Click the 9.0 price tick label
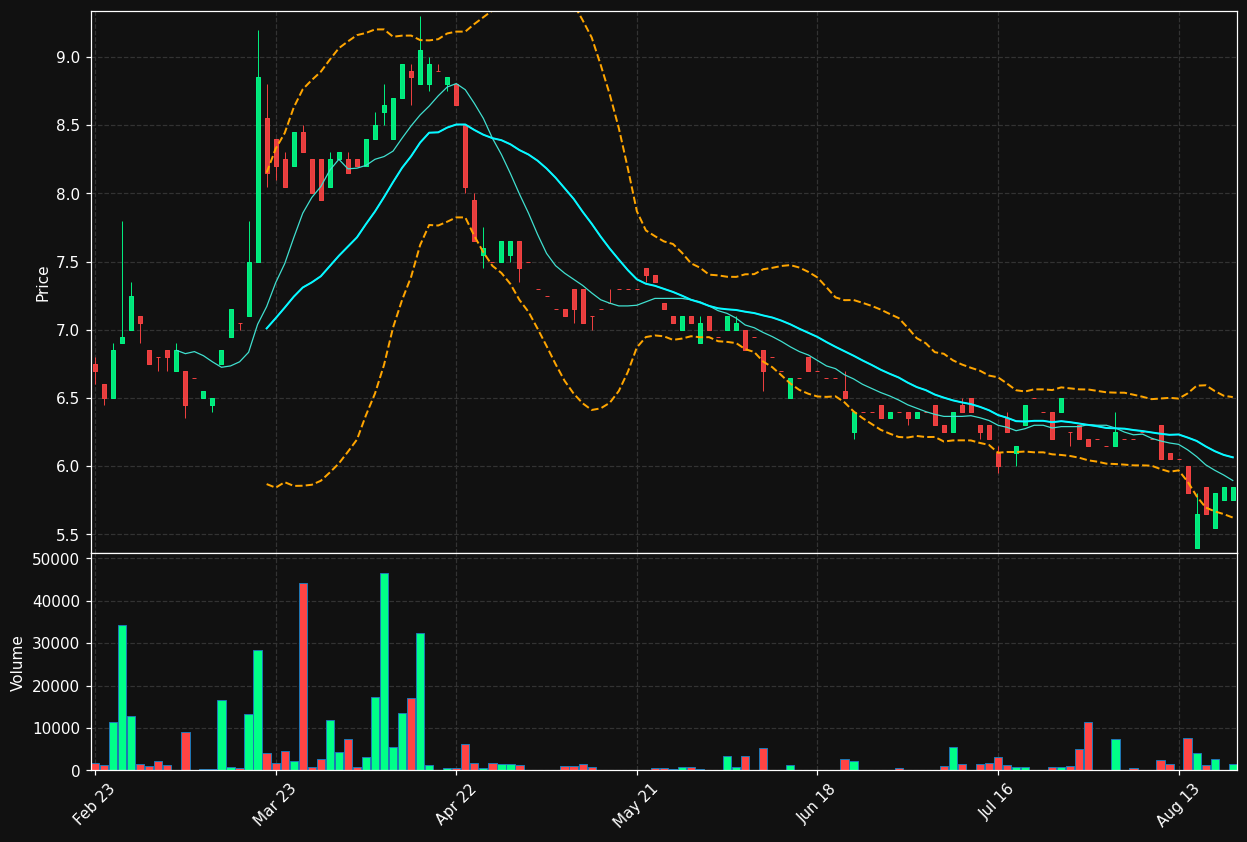This screenshot has width=1247, height=842. pyautogui.click(x=68, y=58)
